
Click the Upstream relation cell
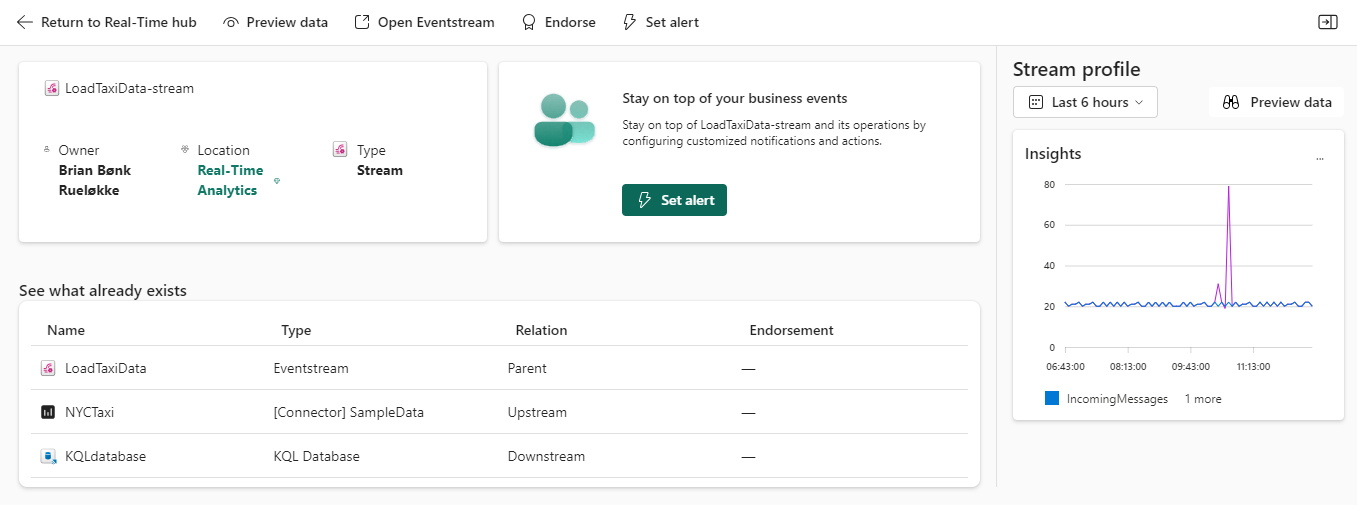pyautogui.click(x=537, y=412)
